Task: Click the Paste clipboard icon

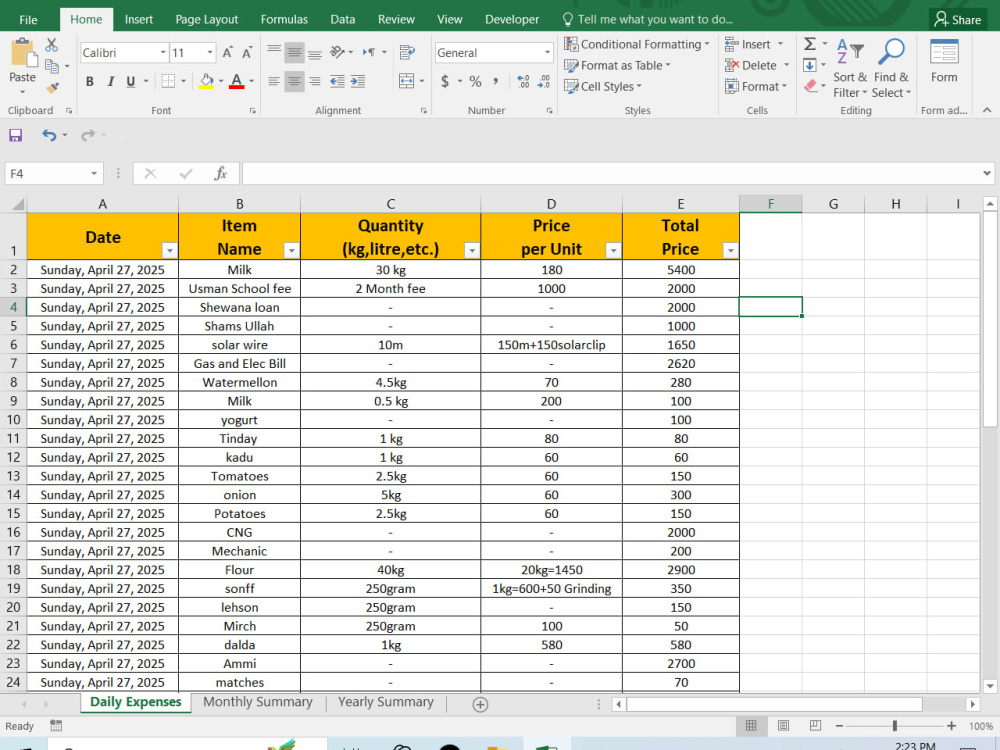Action: click(23, 52)
